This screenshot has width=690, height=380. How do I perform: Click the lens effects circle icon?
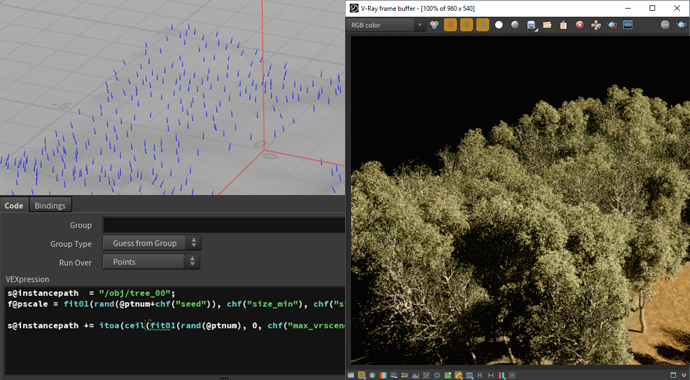437,375
